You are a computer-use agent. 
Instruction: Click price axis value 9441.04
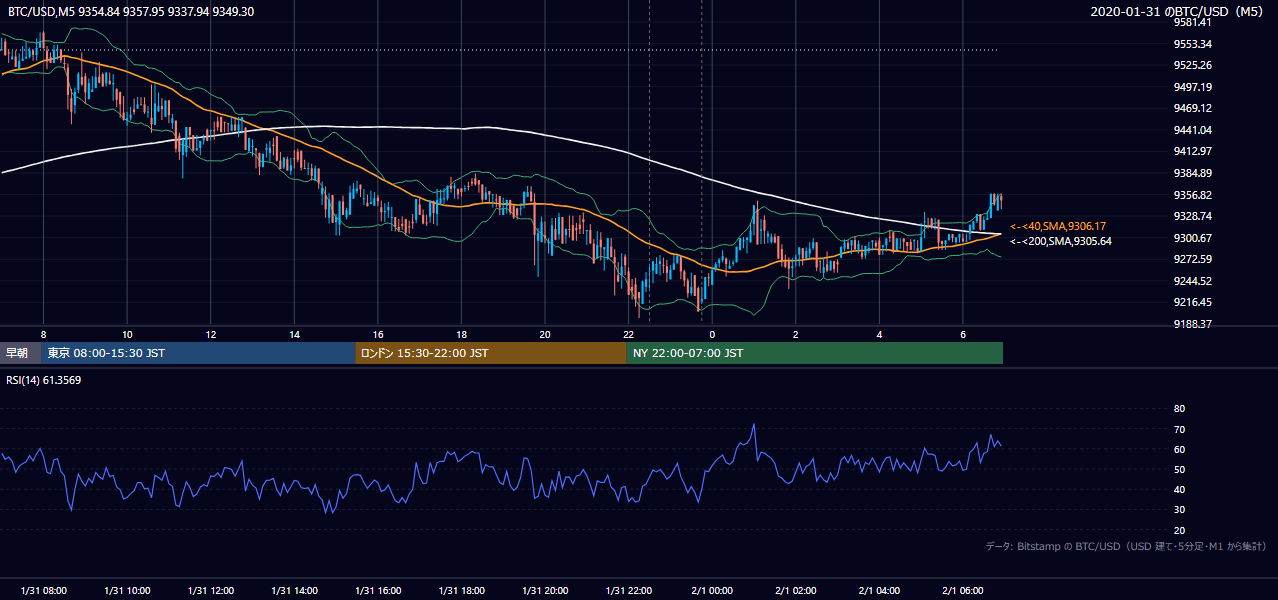tap(1193, 130)
